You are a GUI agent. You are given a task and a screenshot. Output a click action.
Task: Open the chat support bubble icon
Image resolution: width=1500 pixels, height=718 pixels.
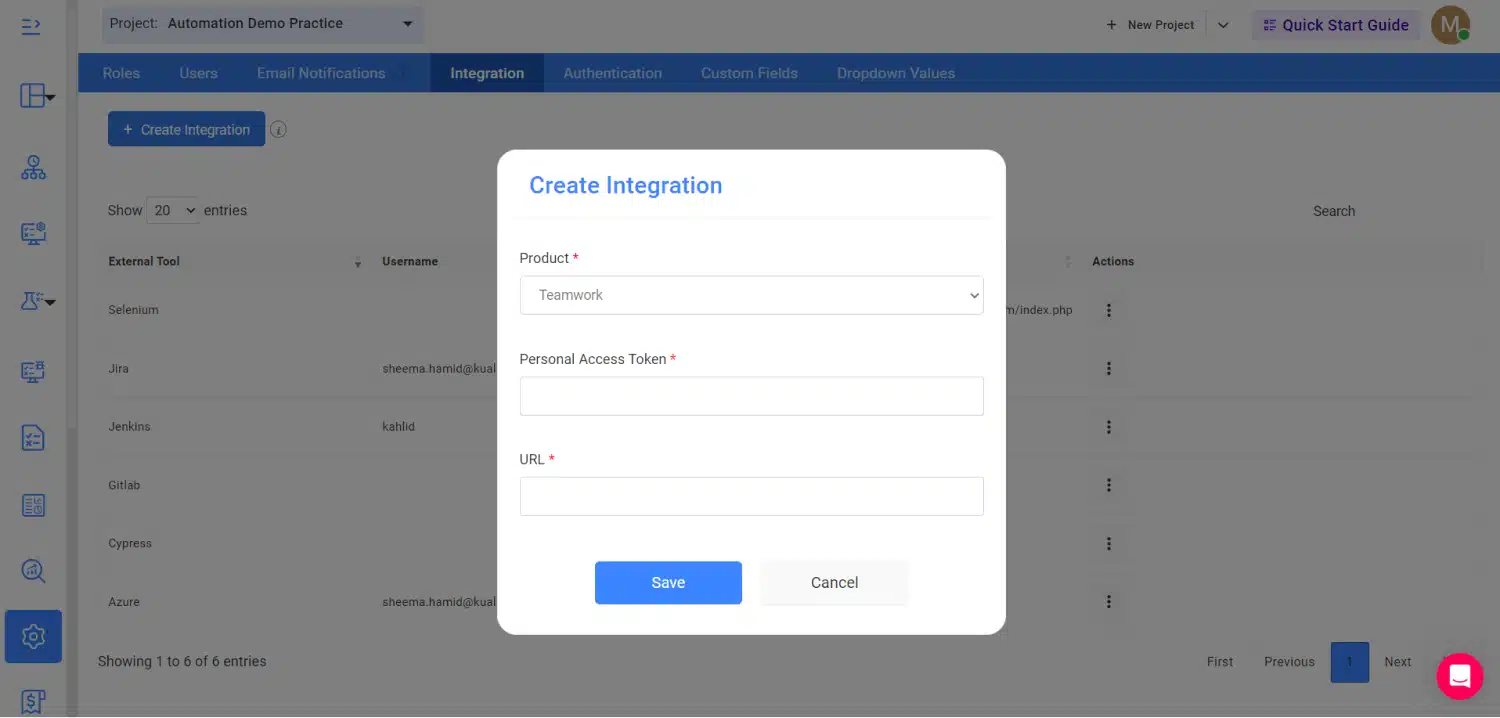(x=1459, y=676)
